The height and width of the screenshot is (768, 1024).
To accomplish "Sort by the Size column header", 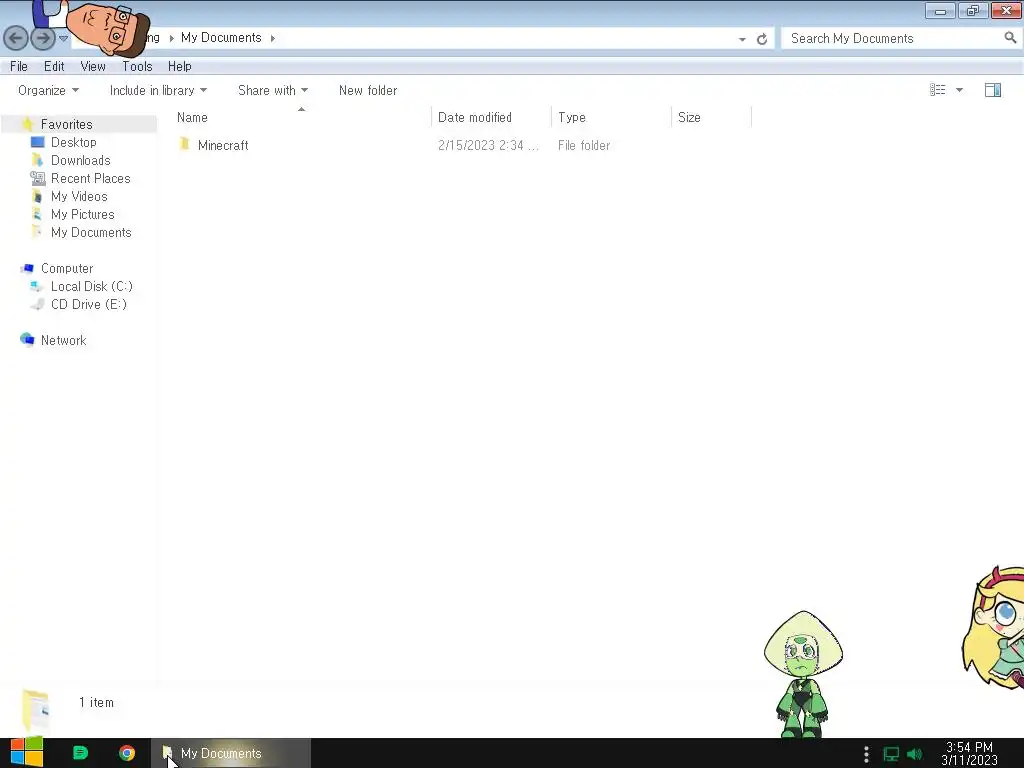I will click(712, 118).
